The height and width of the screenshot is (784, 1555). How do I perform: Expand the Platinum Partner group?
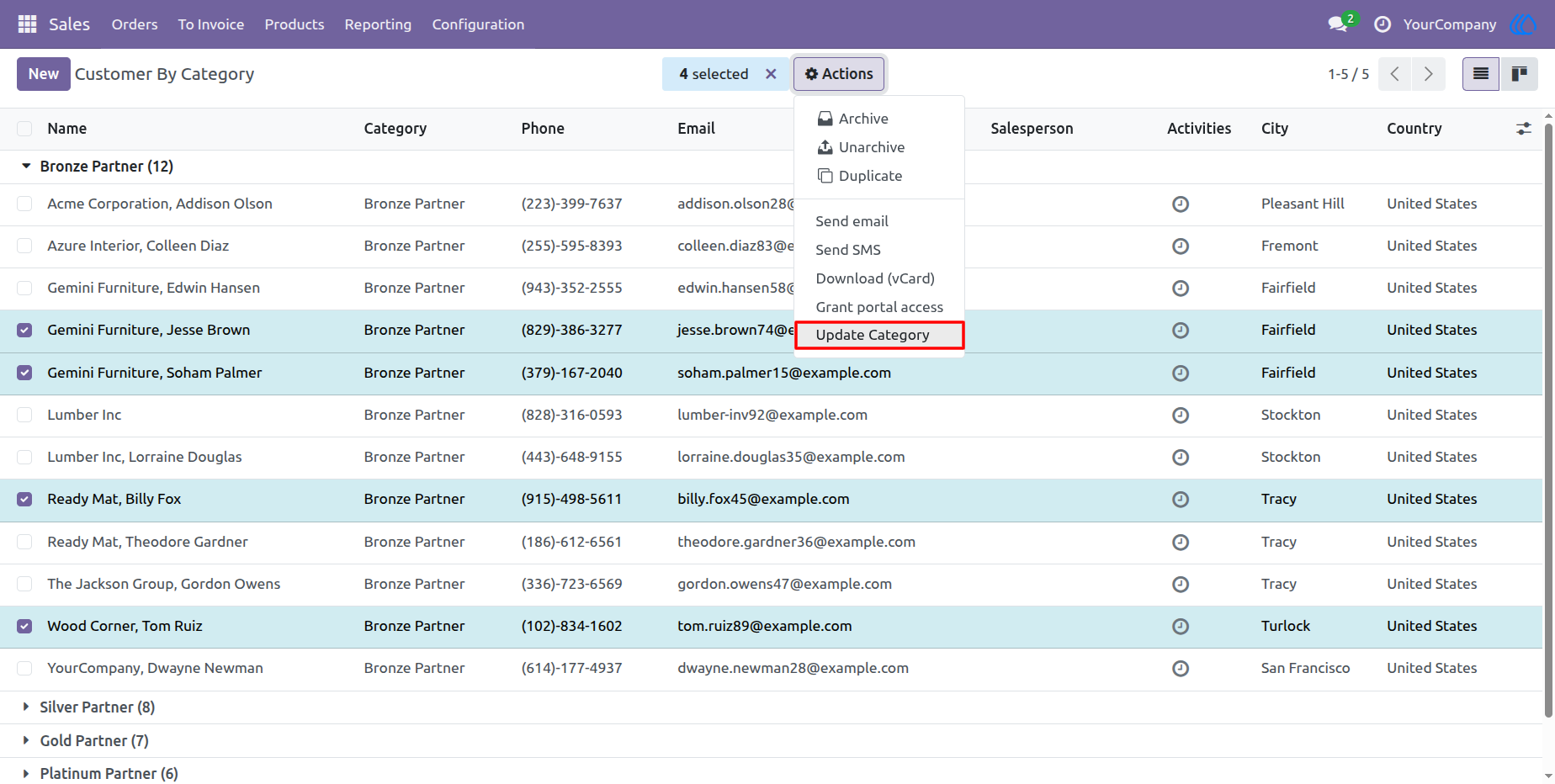[x=26, y=774]
